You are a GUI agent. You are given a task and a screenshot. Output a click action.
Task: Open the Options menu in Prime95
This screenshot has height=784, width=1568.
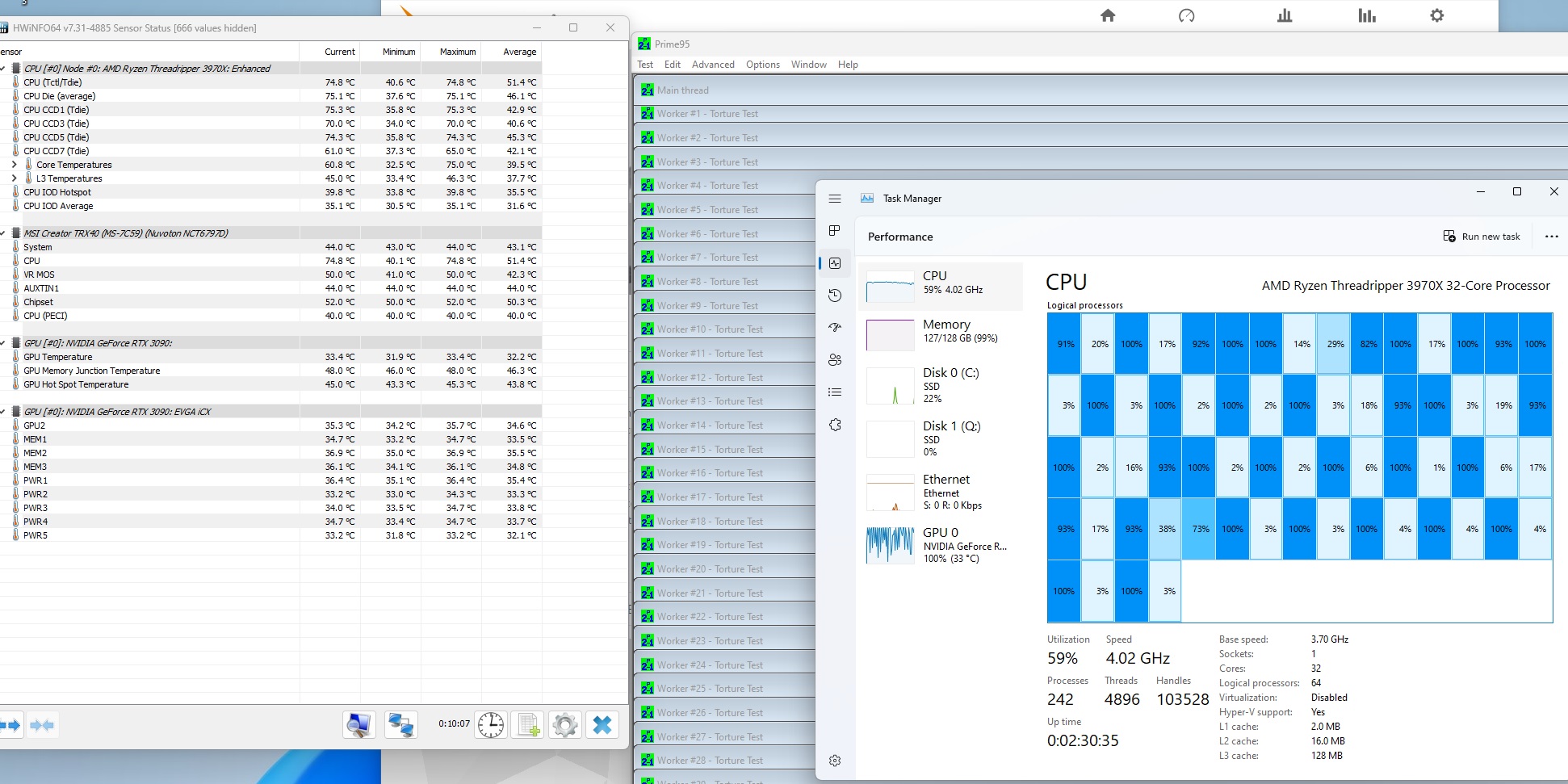tap(763, 65)
